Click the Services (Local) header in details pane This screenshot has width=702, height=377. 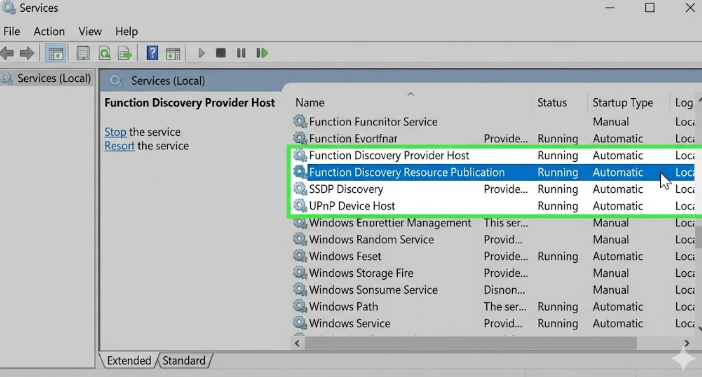tap(168, 81)
